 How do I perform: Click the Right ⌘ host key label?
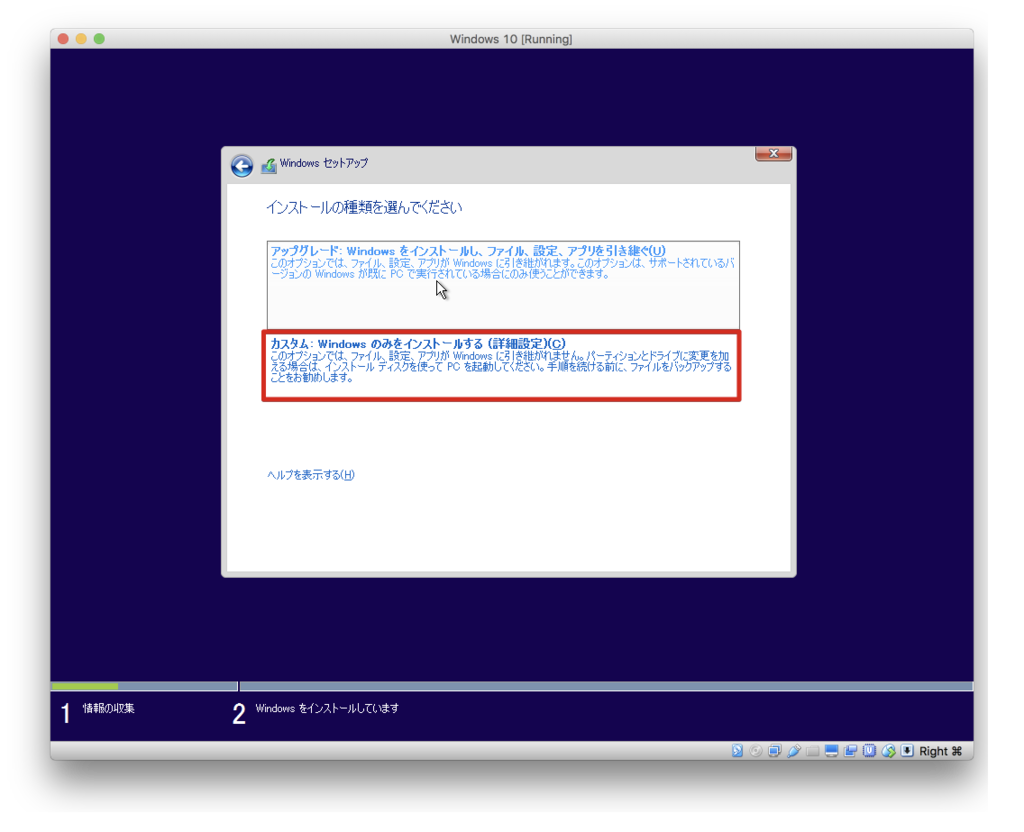click(940, 751)
